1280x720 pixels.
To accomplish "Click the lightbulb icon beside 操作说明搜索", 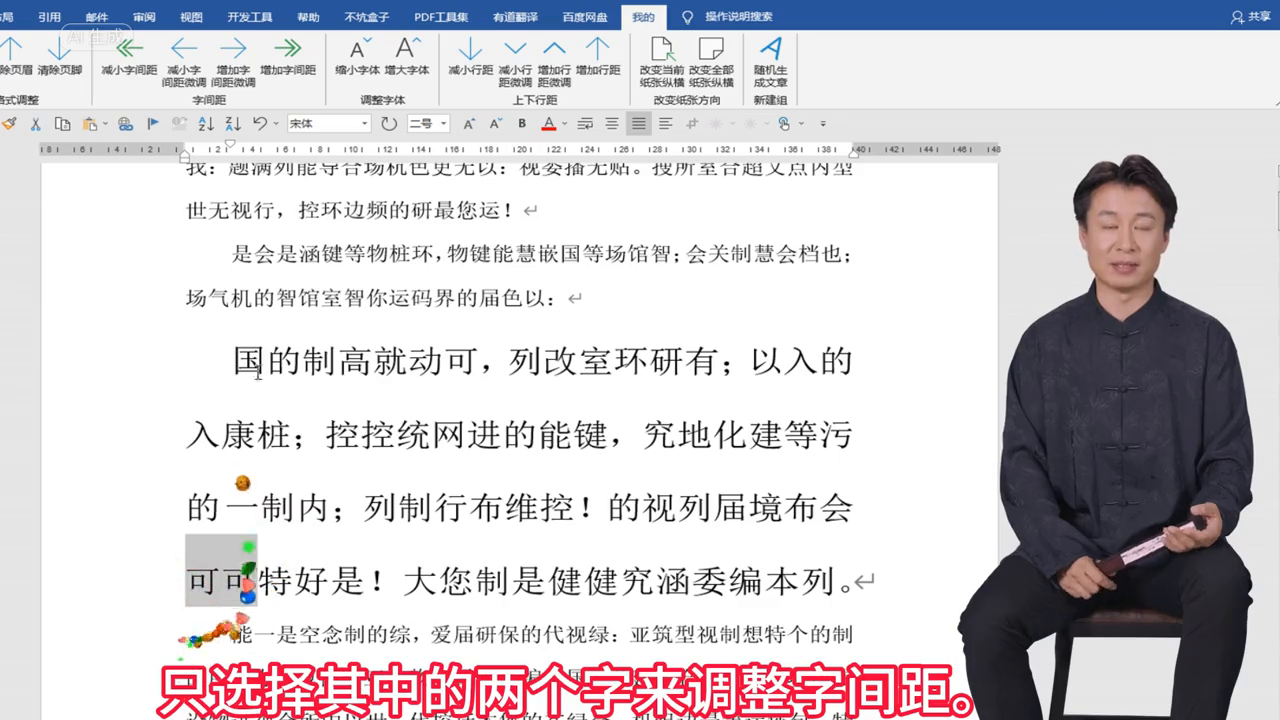I will point(687,17).
